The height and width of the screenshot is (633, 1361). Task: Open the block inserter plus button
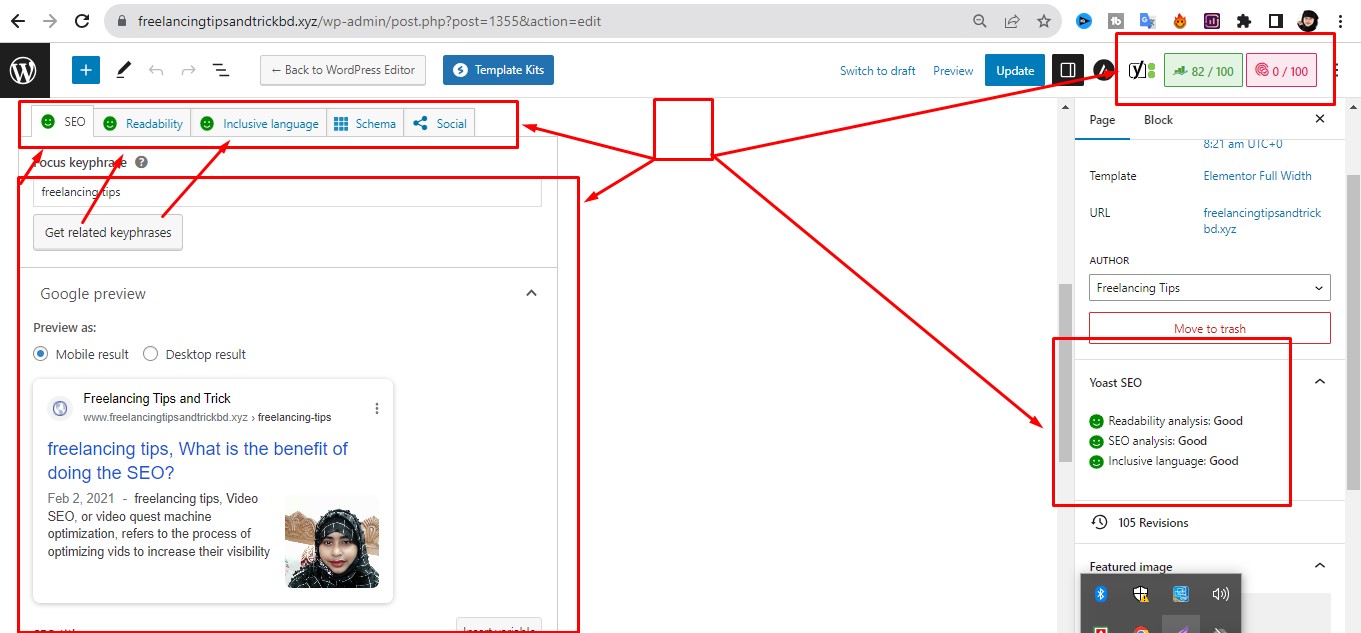(86, 70)
